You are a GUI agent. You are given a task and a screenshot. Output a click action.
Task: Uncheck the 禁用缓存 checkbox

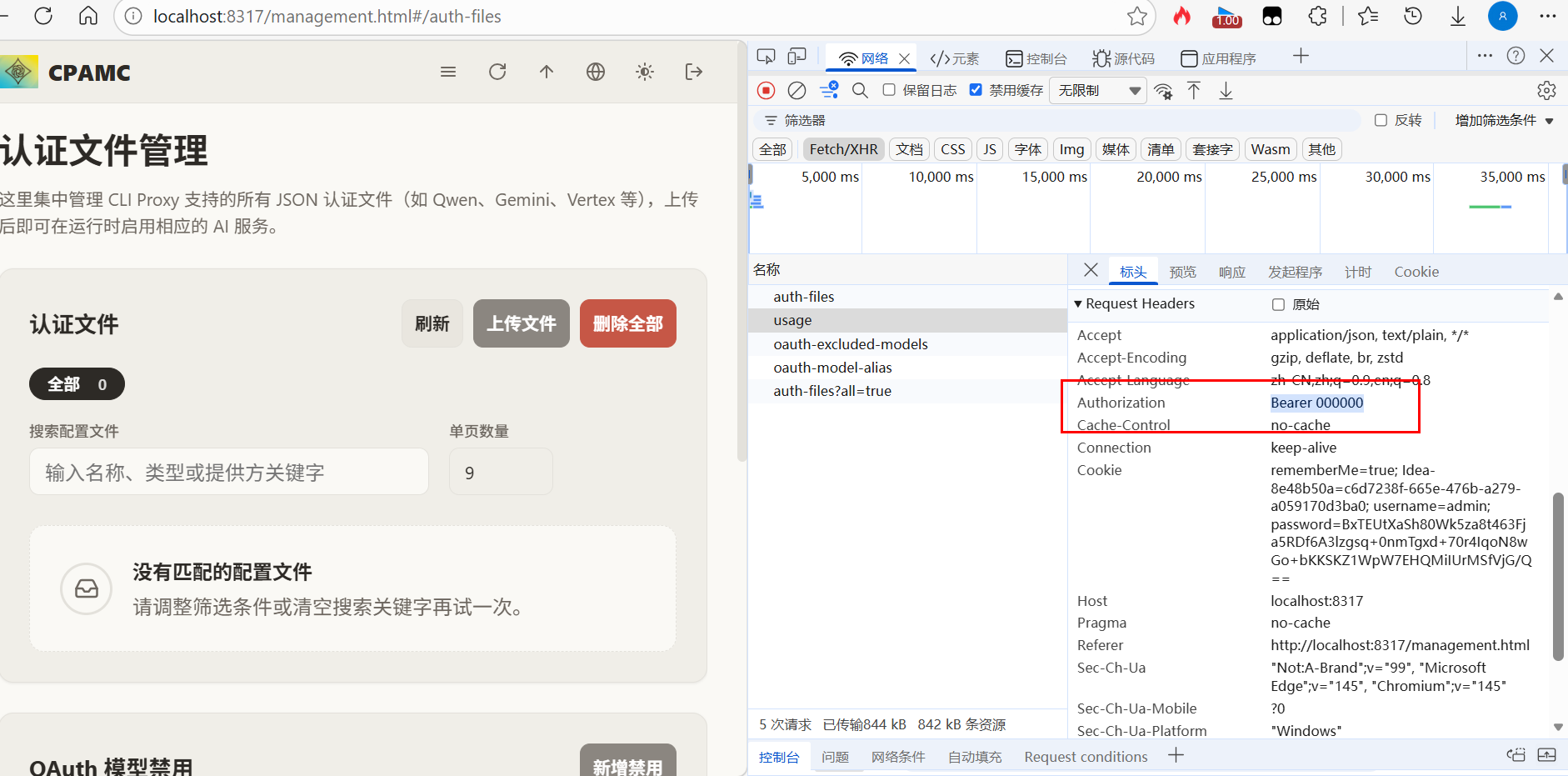pos(976,90)
